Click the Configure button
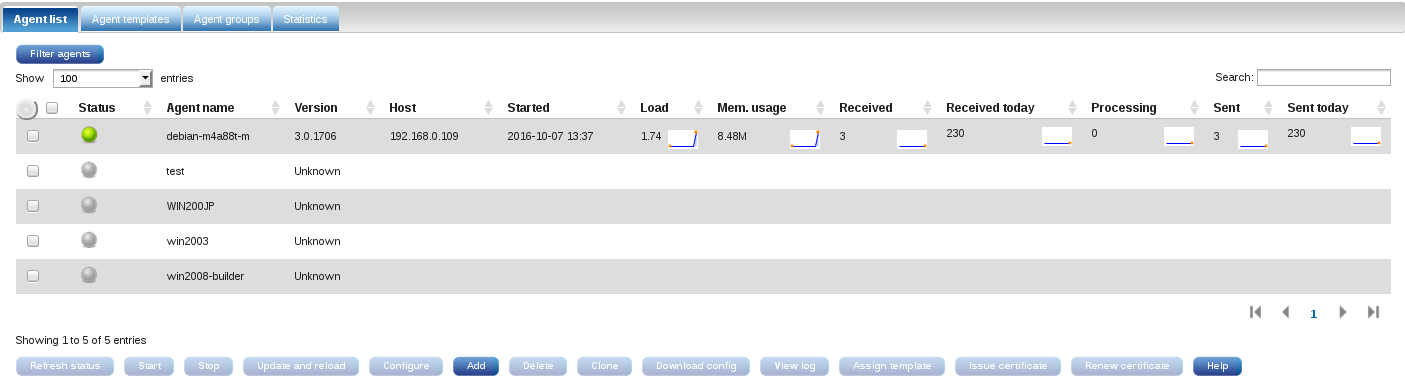This screenshot has height=384, width=1405. click(x=407, y=366)
